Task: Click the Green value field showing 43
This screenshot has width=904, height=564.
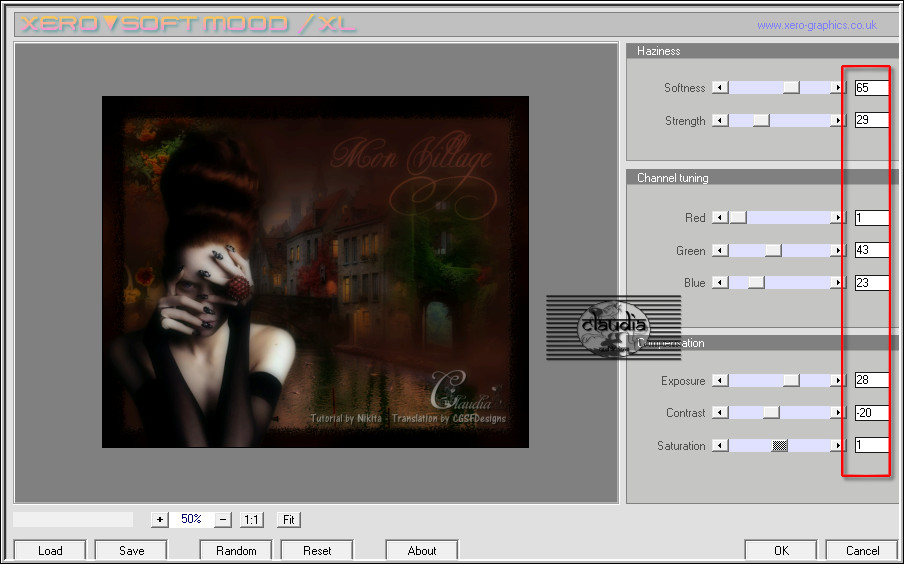Action: (871, 250)
